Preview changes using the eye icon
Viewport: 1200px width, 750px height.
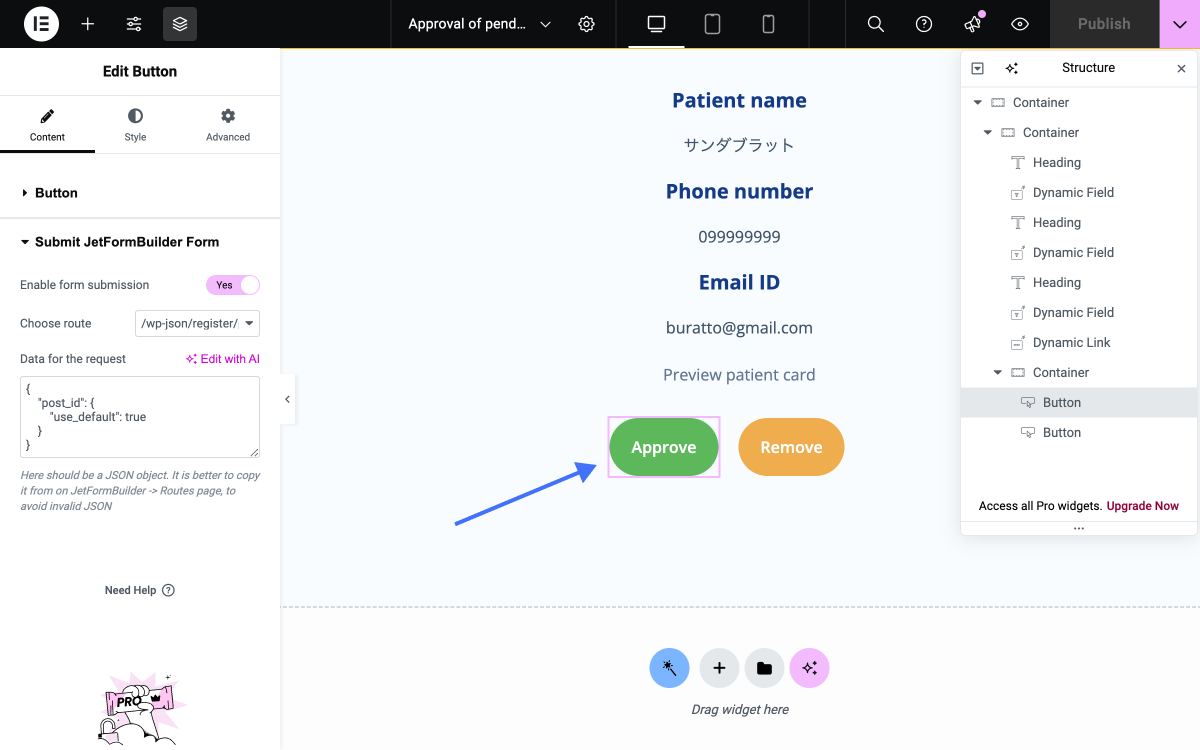click(1019, 23)
